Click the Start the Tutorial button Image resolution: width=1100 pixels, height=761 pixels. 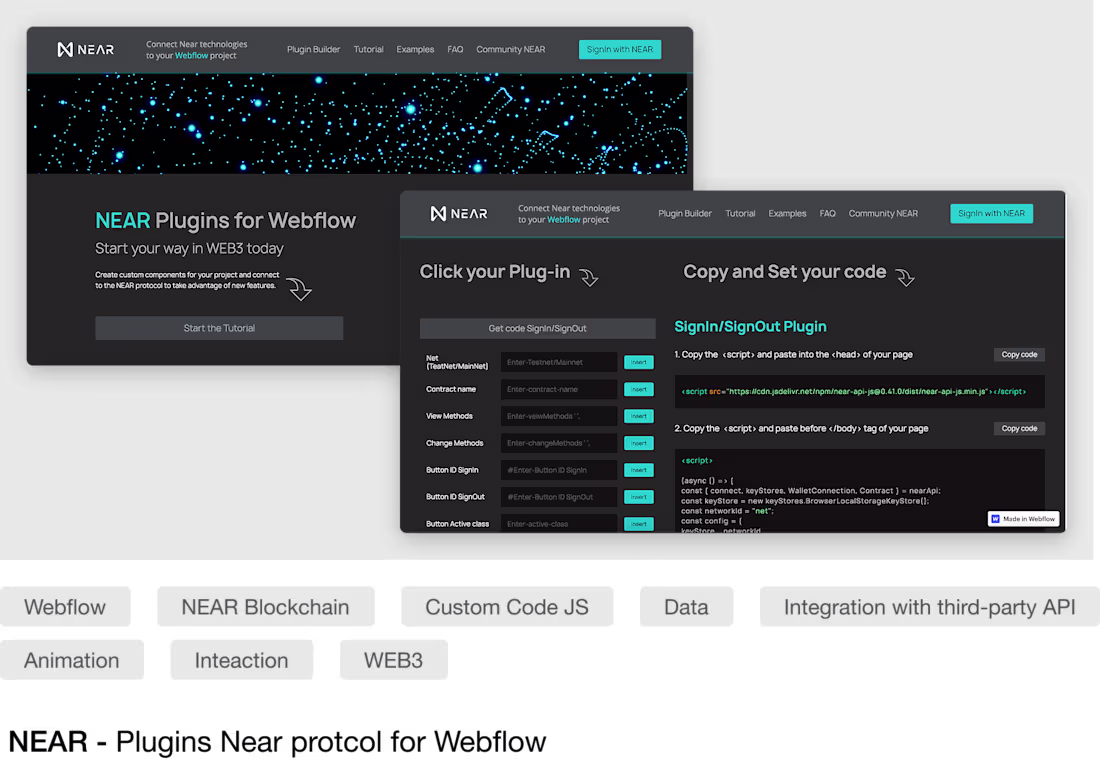point(219,328)
